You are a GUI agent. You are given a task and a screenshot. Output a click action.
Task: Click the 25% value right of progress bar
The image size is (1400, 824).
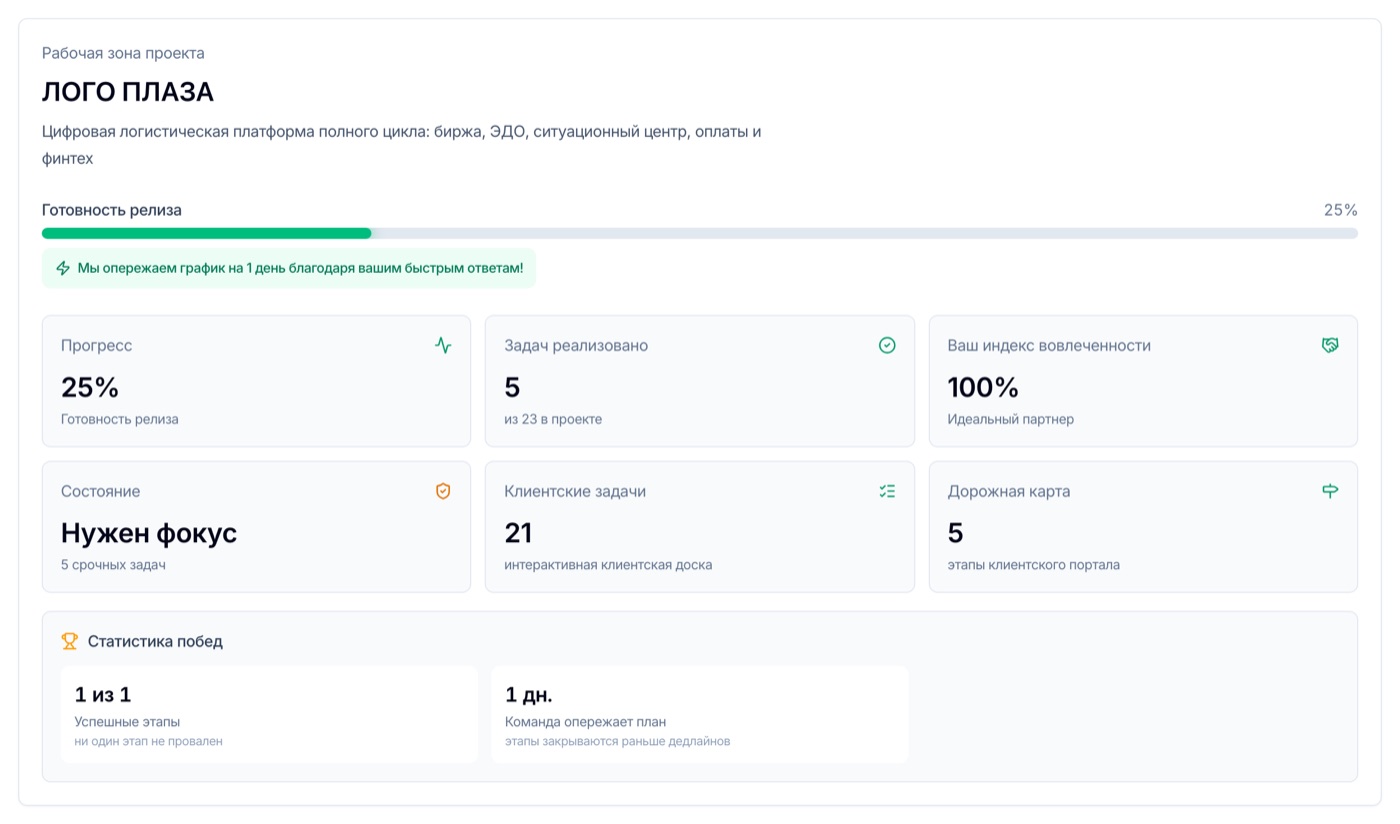pos(1341,210)
